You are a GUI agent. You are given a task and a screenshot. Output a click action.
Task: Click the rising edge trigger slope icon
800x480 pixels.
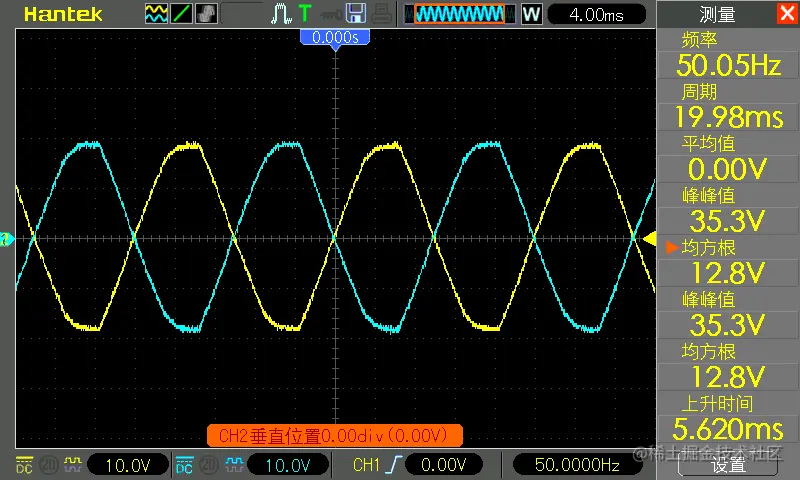[394, 465]
